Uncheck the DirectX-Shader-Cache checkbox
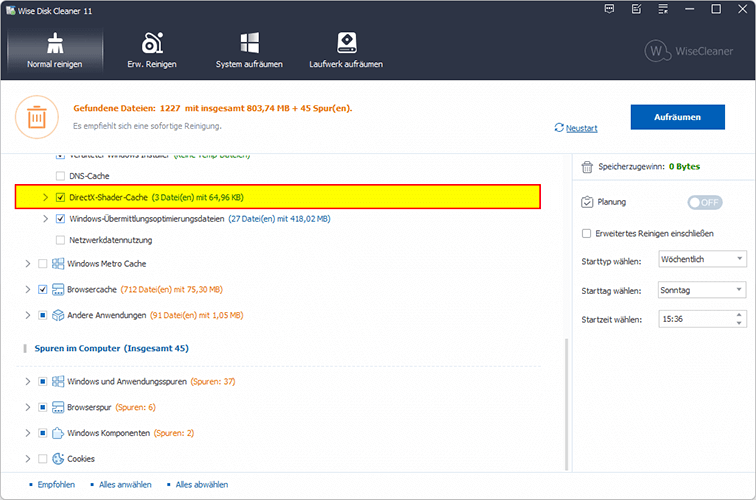 (x=60, y=197)
